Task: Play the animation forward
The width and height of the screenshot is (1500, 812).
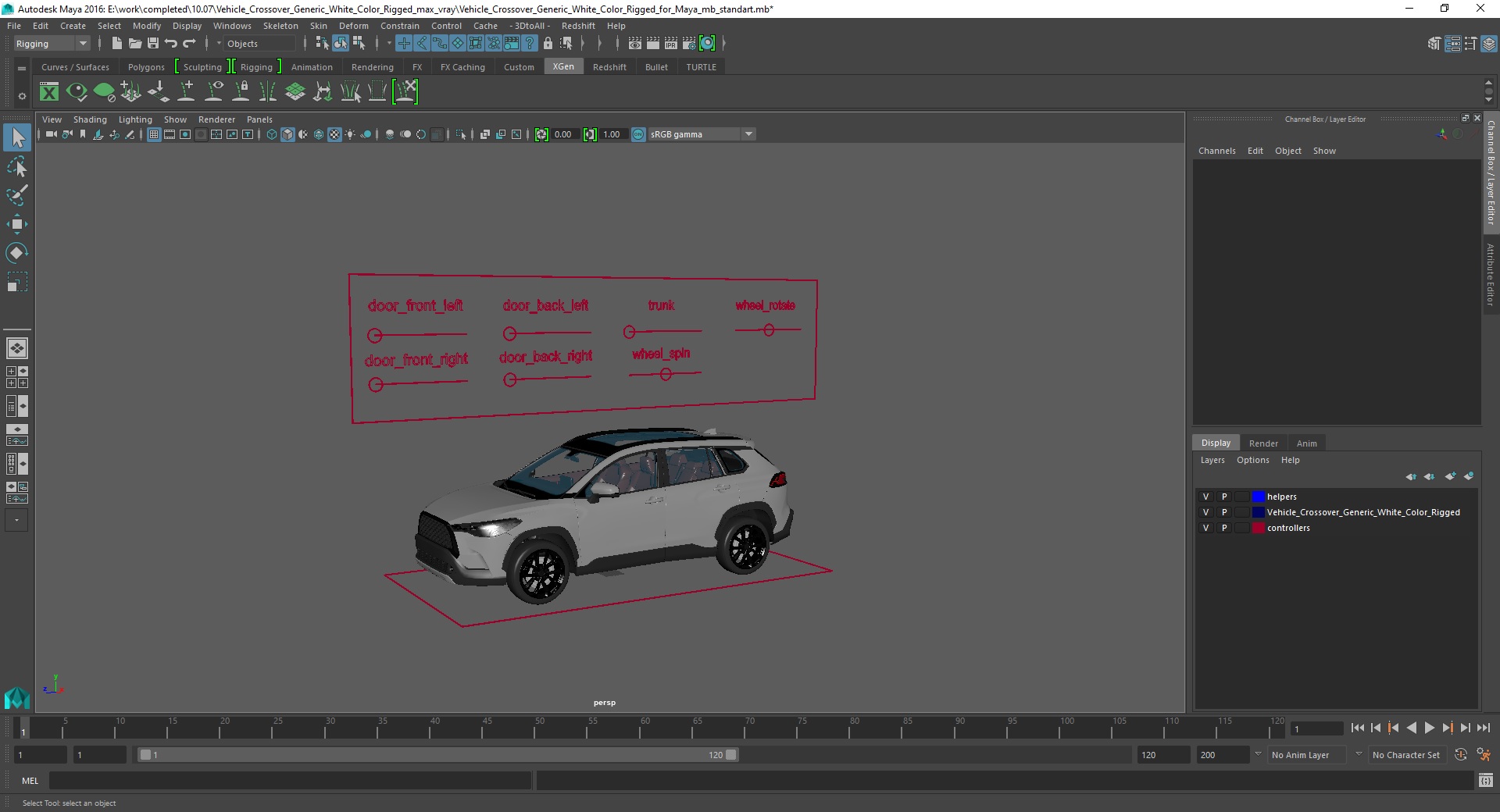Action: coord(1429,728)
